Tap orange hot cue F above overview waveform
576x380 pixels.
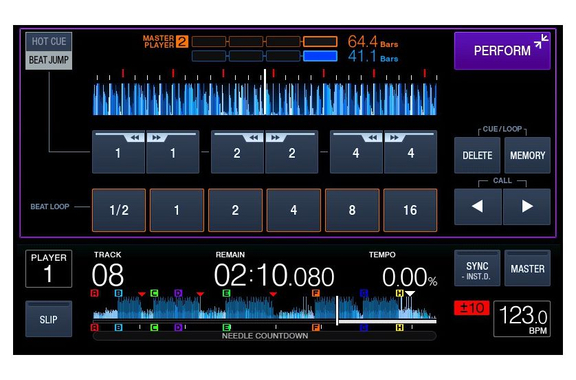click(316, 293)
